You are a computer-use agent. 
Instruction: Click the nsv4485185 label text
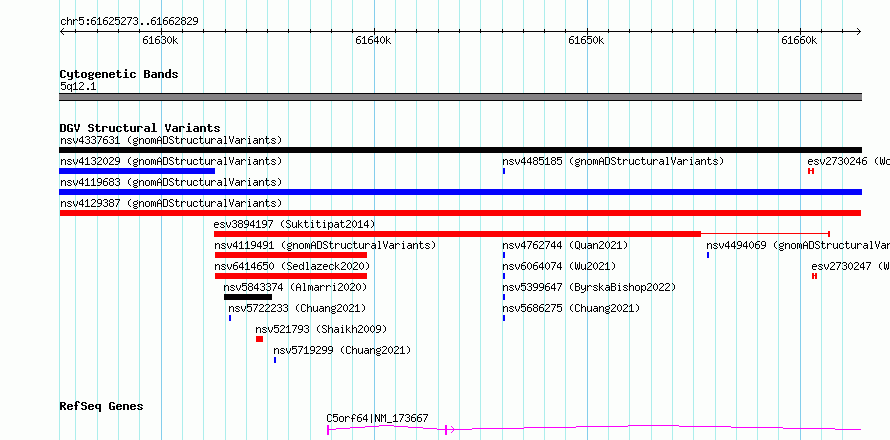[613, 161]
